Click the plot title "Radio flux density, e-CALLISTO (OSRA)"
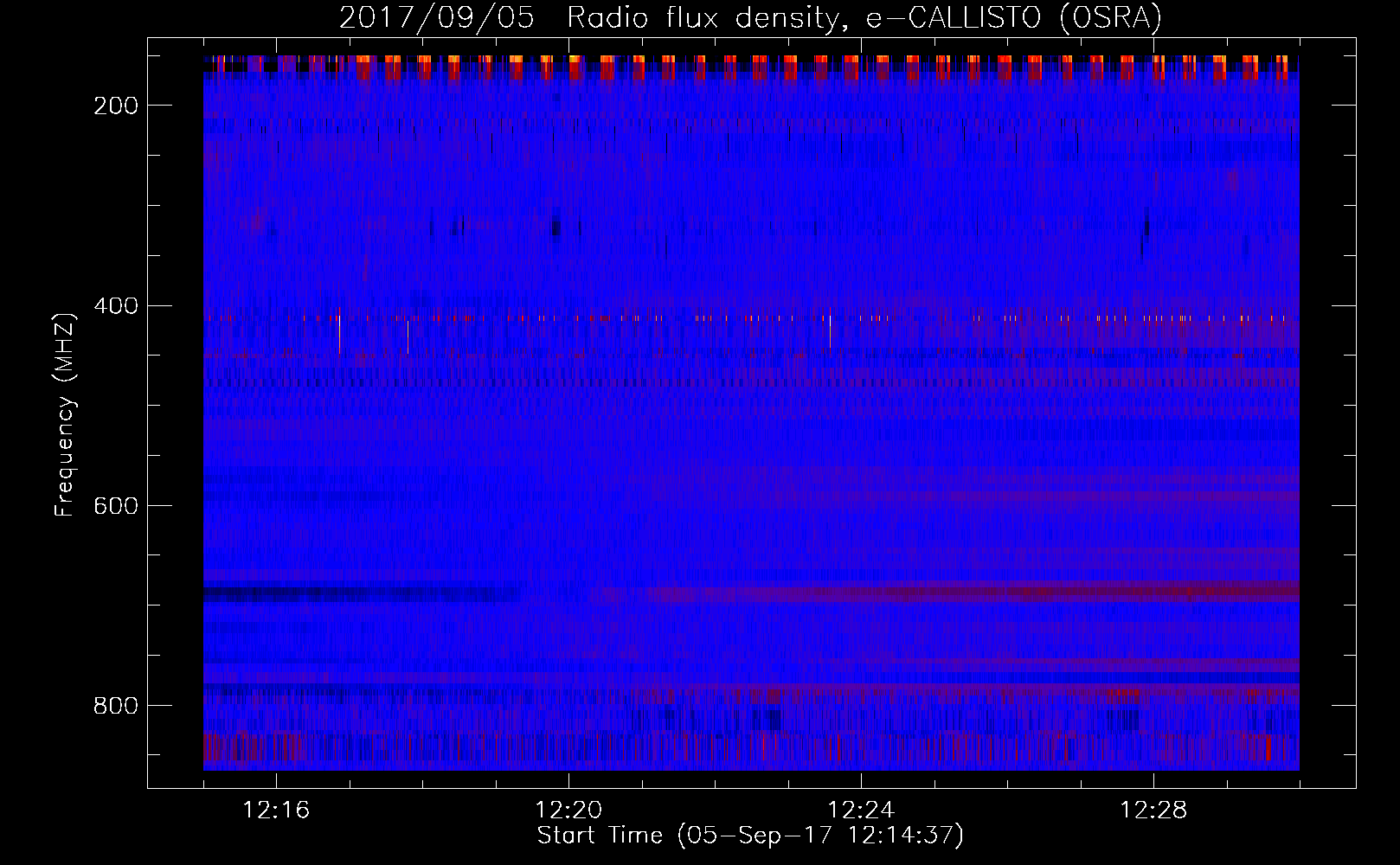 click(x=864, y=18)
